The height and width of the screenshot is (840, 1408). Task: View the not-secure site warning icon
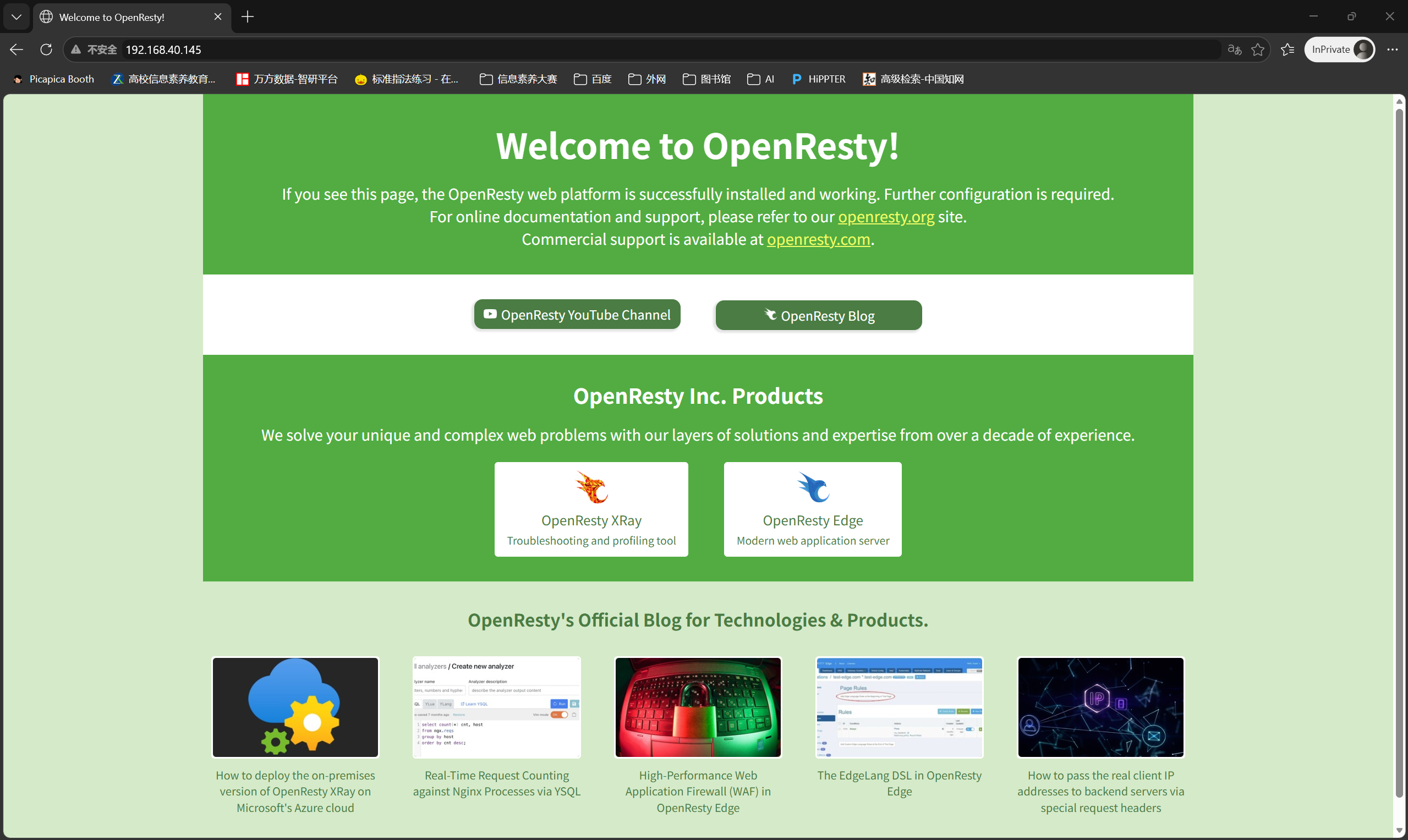point(76,50)
